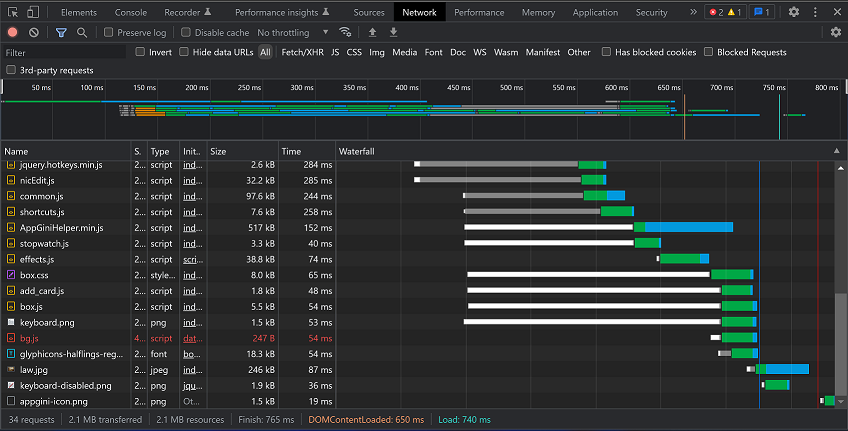Switch to the Sources tab

click(x=369, y=12)
